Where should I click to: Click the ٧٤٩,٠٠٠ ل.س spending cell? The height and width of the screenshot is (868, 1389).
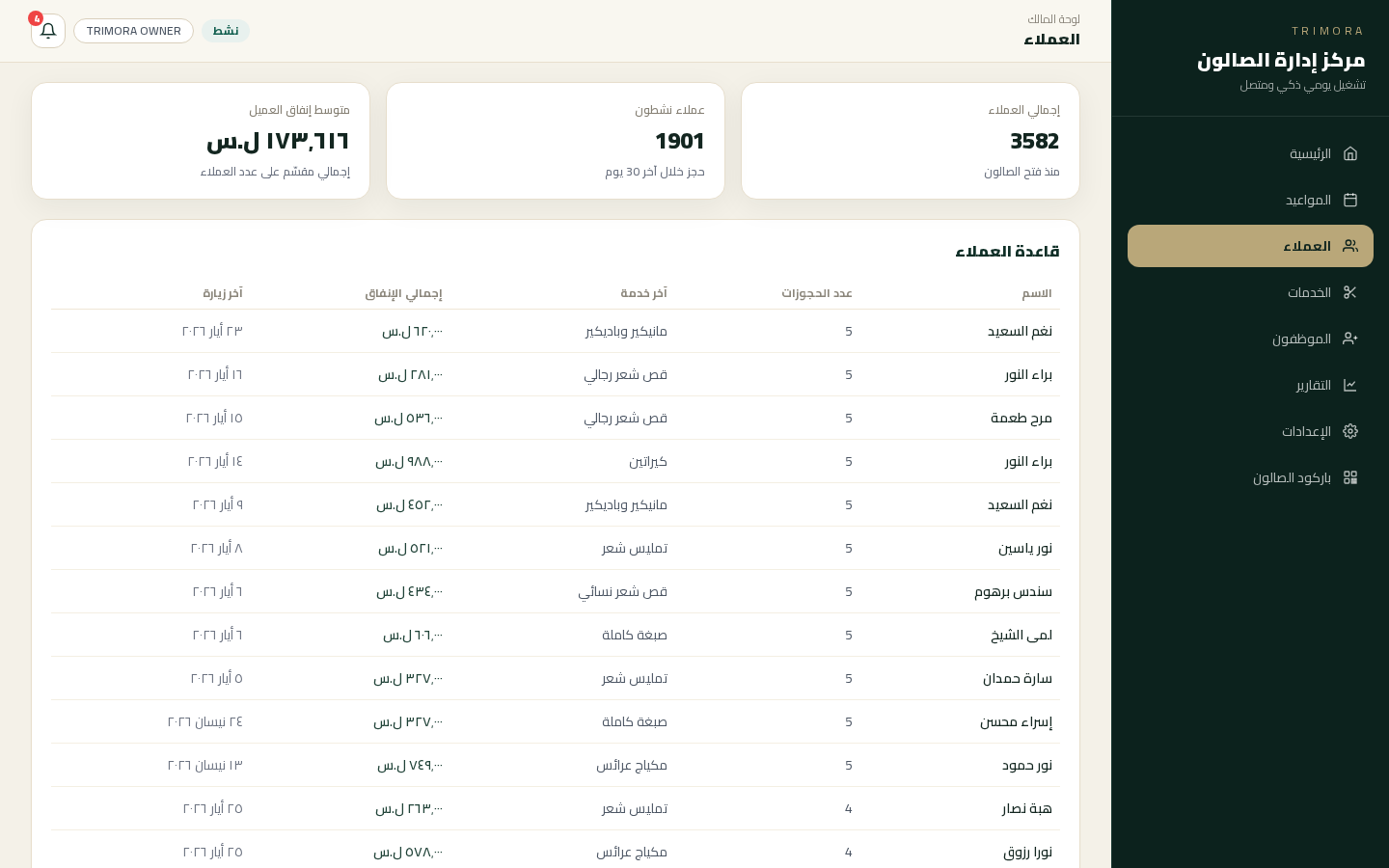point(410,765)
